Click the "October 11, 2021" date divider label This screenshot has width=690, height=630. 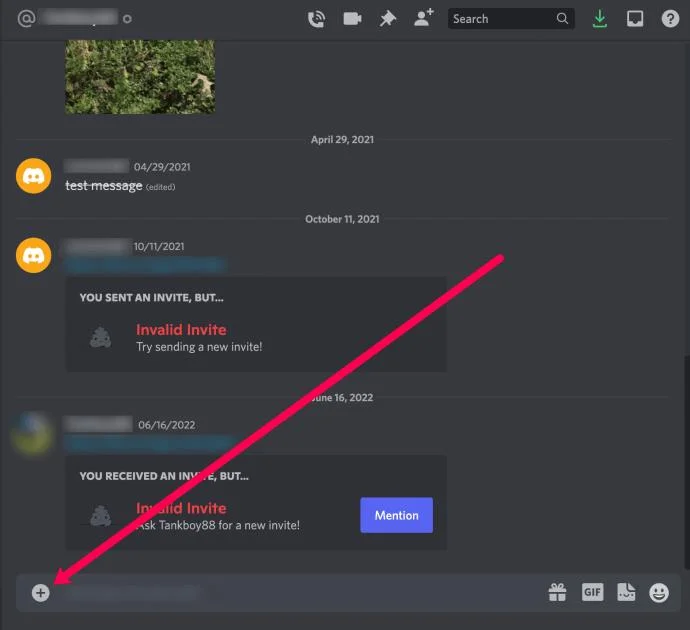(x=342, y=219)
